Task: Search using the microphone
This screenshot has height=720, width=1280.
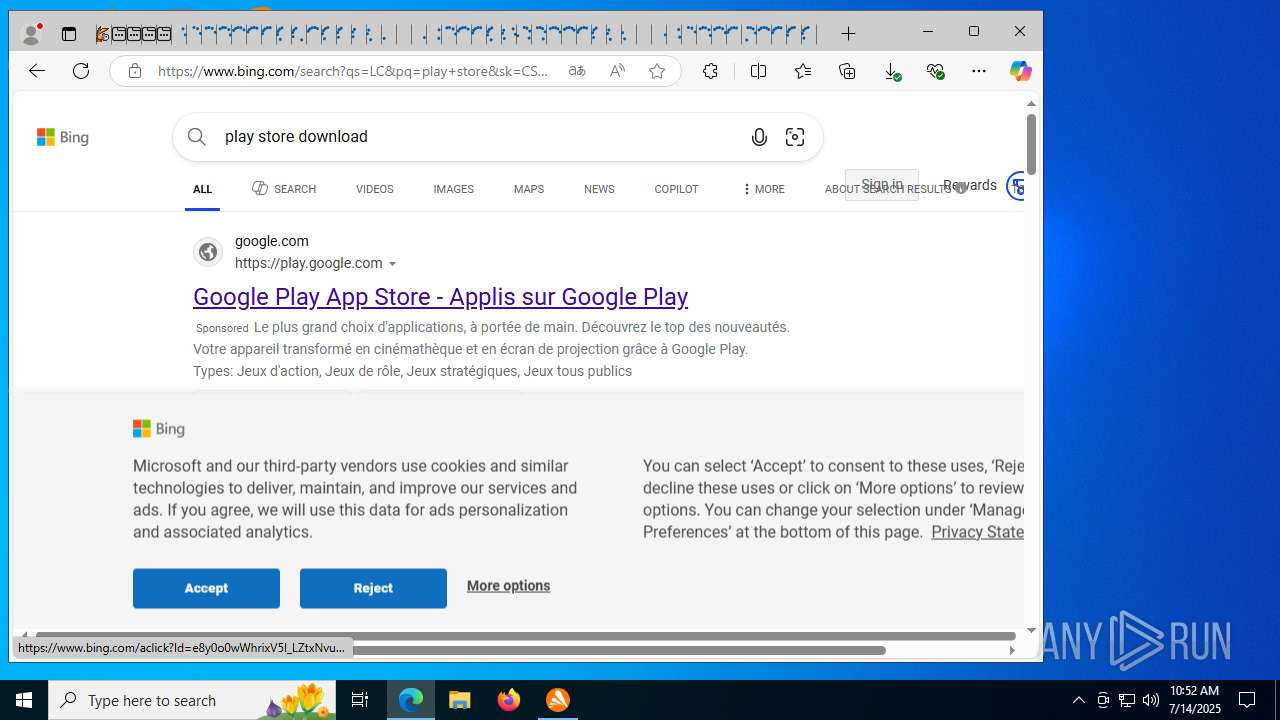Action: (759, 137)
